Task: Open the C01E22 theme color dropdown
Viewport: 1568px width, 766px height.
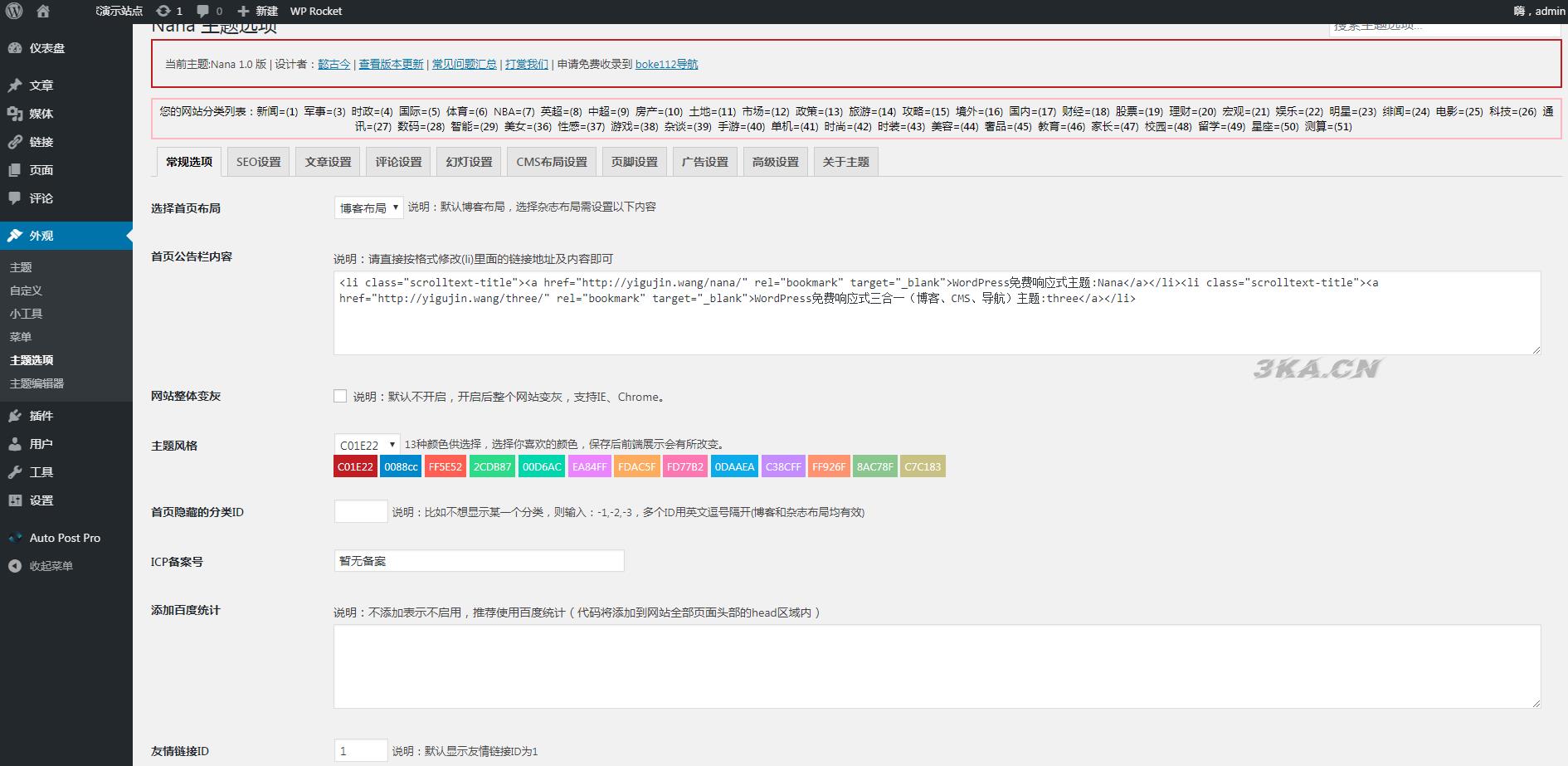Action: [365, 445]
